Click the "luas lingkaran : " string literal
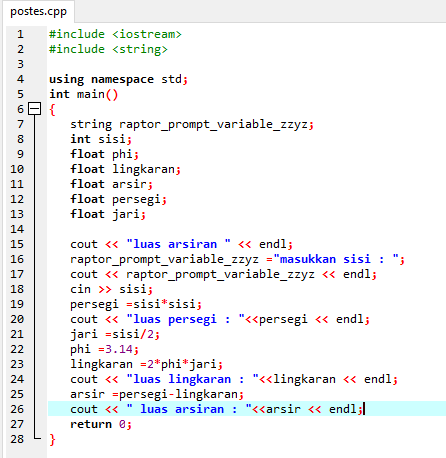 coord(192,379)
